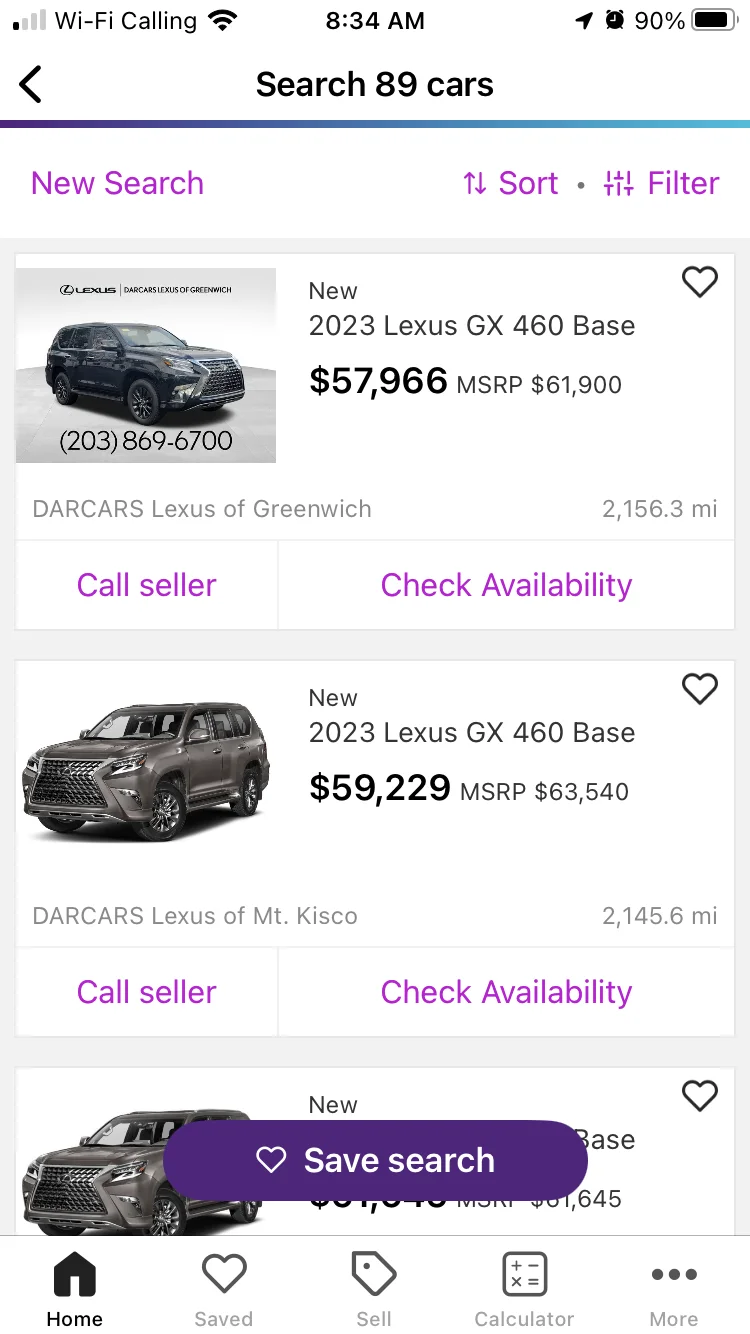Open the Sort options
The height and width of the screenshot is (1334, 750).
(x=511, y=183)
